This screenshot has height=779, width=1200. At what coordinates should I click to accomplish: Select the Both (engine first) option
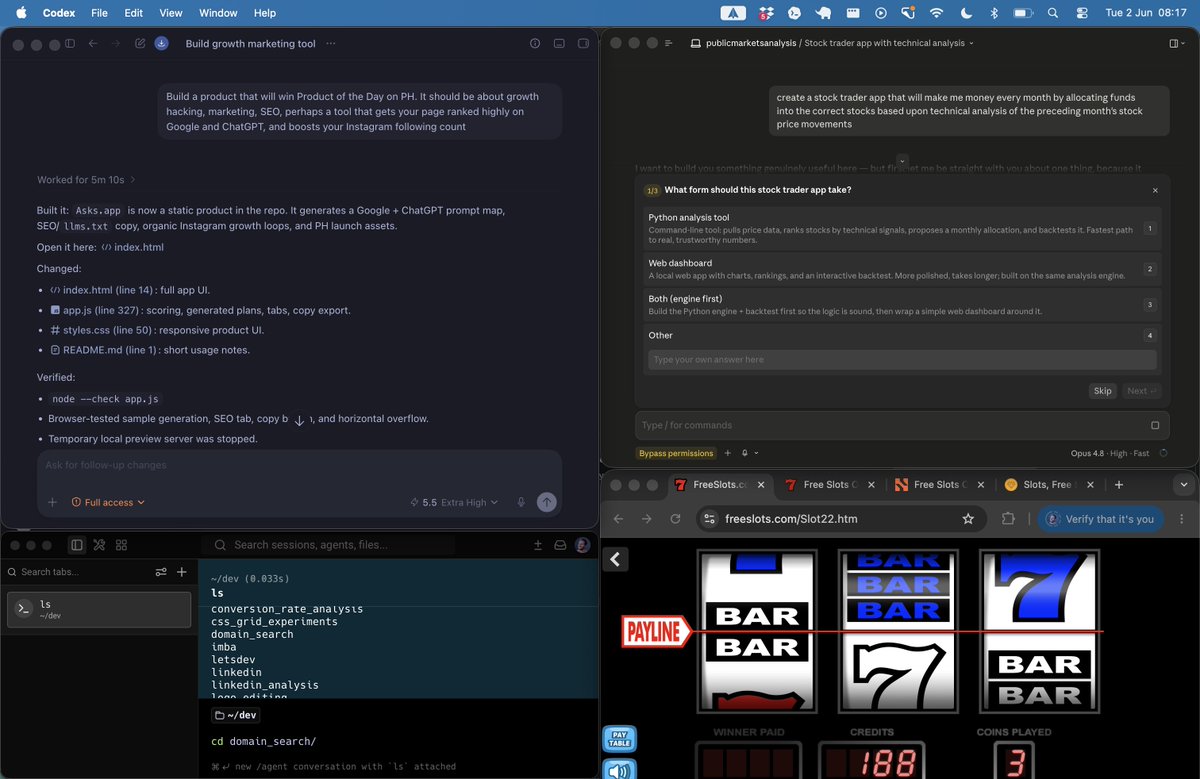(x=902, y=305)
